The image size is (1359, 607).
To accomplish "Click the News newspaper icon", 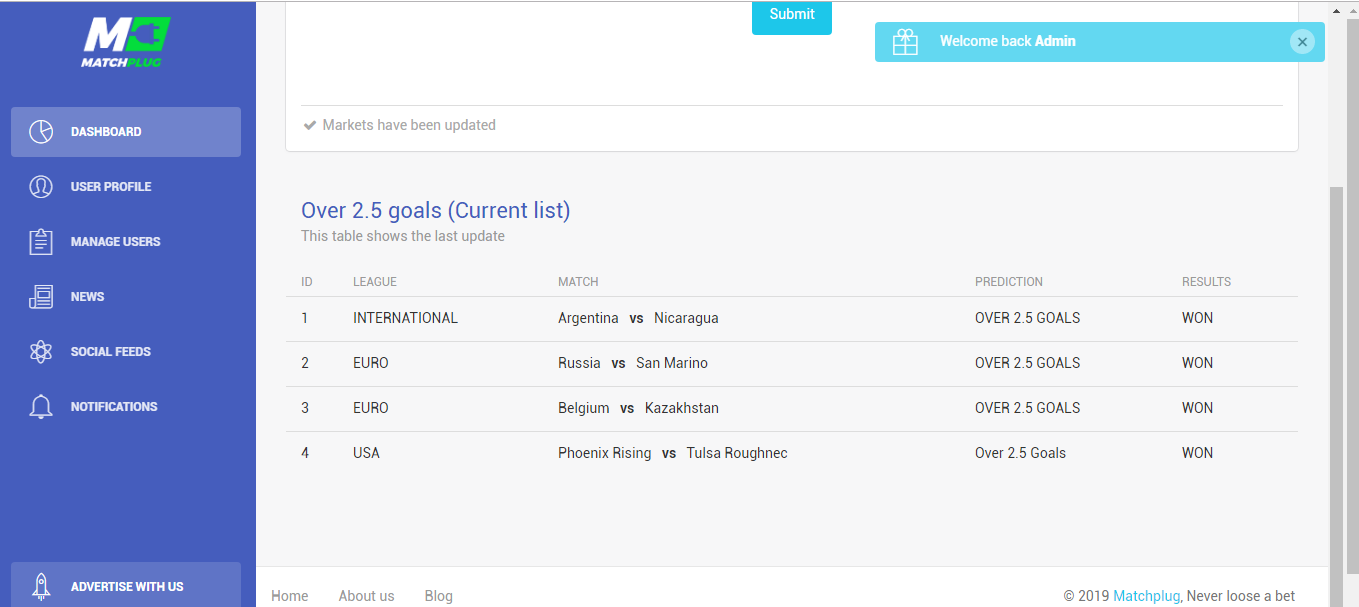I will pyautogui.click(x=41, y=297).
